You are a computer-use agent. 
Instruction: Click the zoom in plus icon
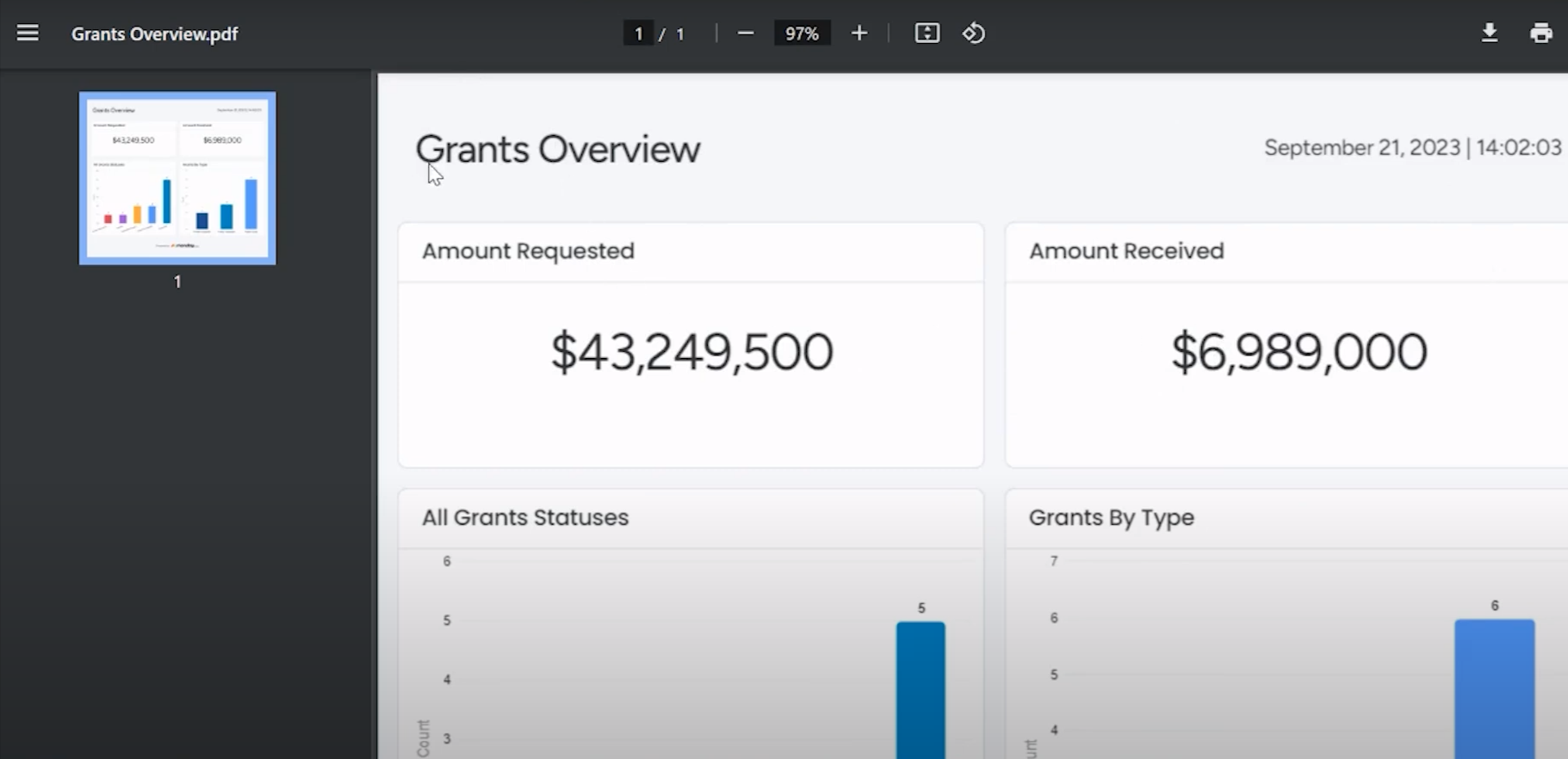tap(858, 34)
